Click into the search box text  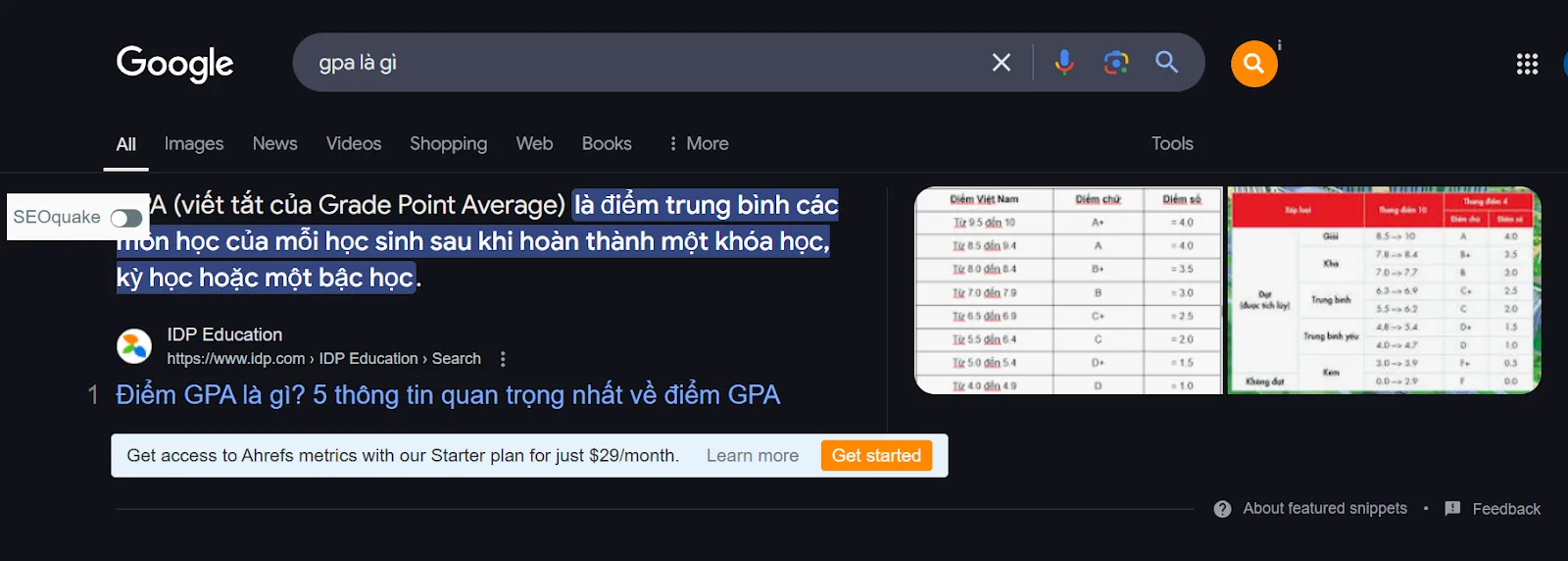point(358,63)
